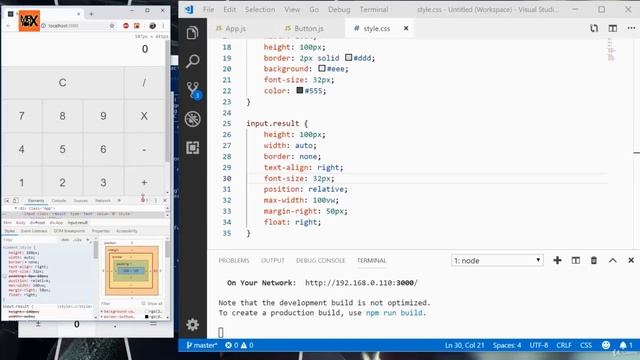640x360 pixels.
Task: Close the style.css editor tab
Action: (x=406, y=28)
